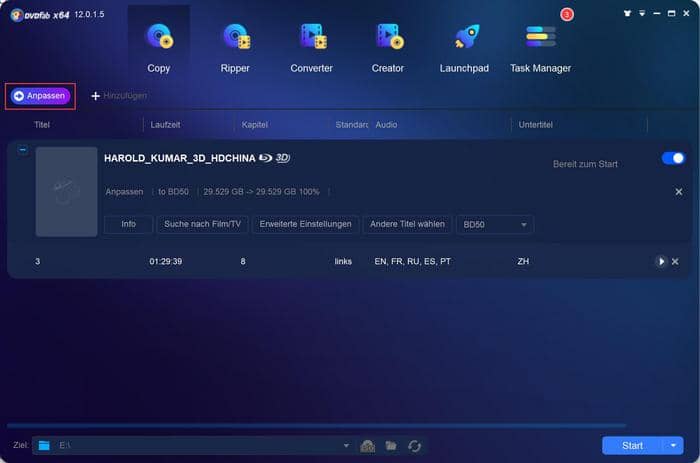The height and width of the screenshot is (463, 700).
Task: Click the Info button
Action: click(x=129, y=224)
